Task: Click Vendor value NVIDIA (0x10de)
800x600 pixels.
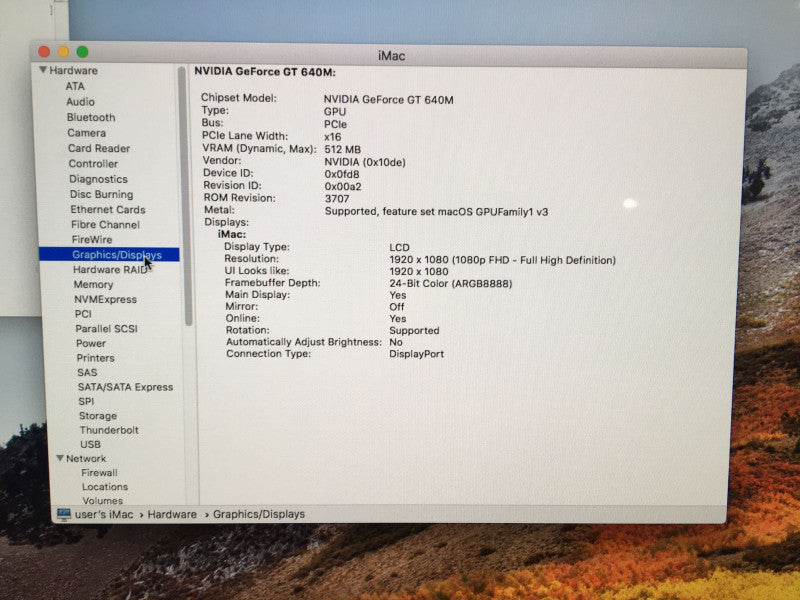Action: pyautogui.click(x=365, y=162)
